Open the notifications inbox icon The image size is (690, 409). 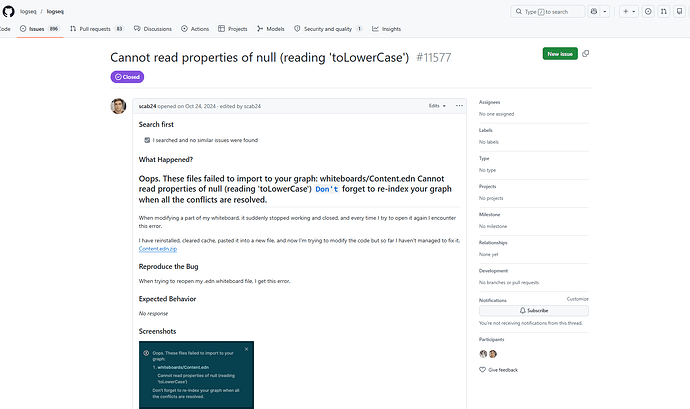click(679, 11)
